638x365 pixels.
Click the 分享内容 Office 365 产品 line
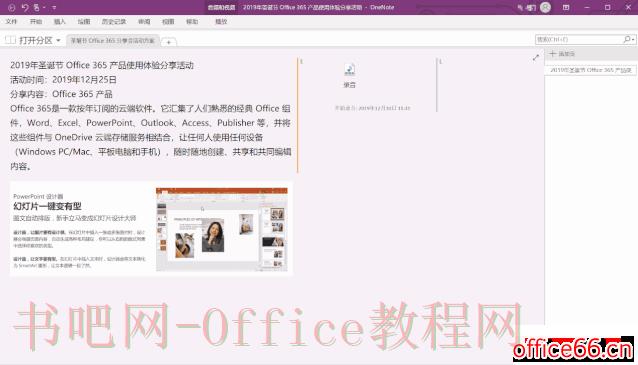coord(61,94)
